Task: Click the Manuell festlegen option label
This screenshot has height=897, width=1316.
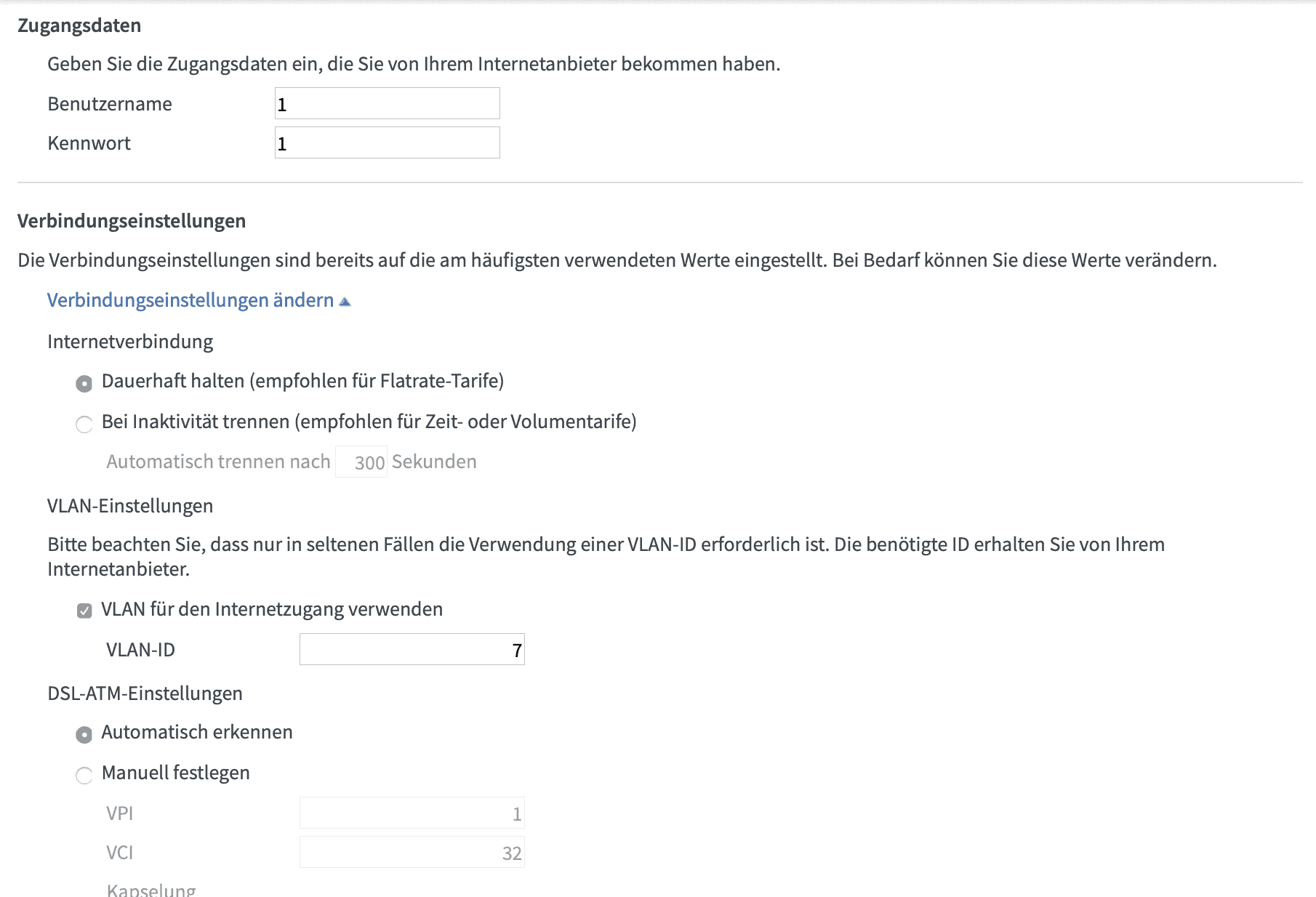Action: coord(175,773)
